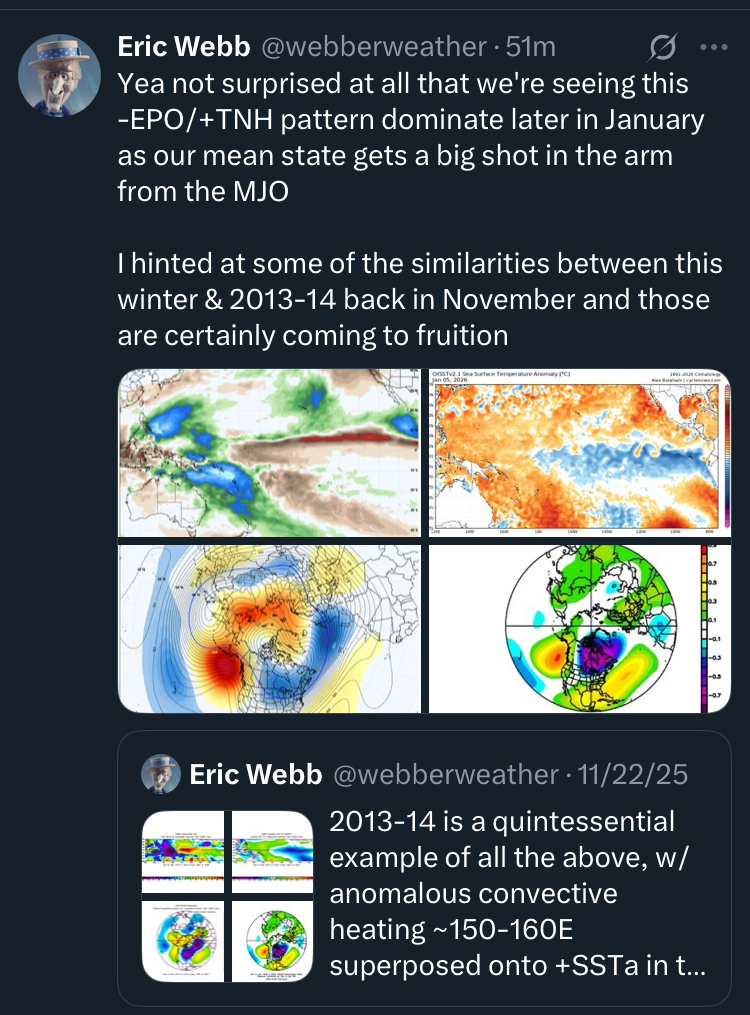Open the circular polar map with color scale
The width and height of the screenshot is (750, 1015).
579,628
